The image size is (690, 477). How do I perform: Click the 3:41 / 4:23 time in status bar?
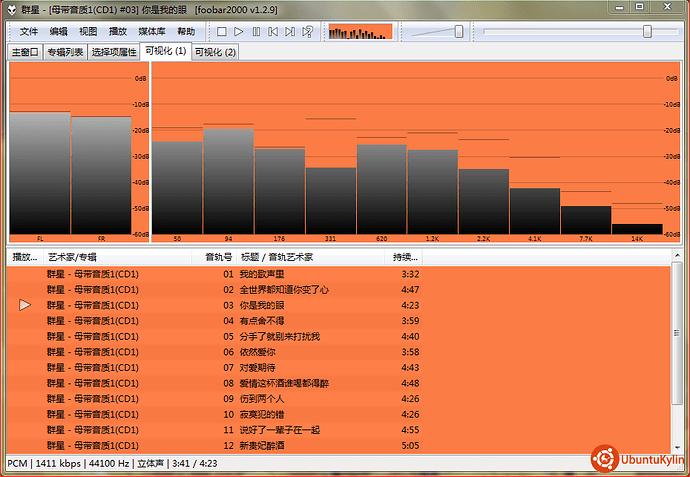point(195,463)
